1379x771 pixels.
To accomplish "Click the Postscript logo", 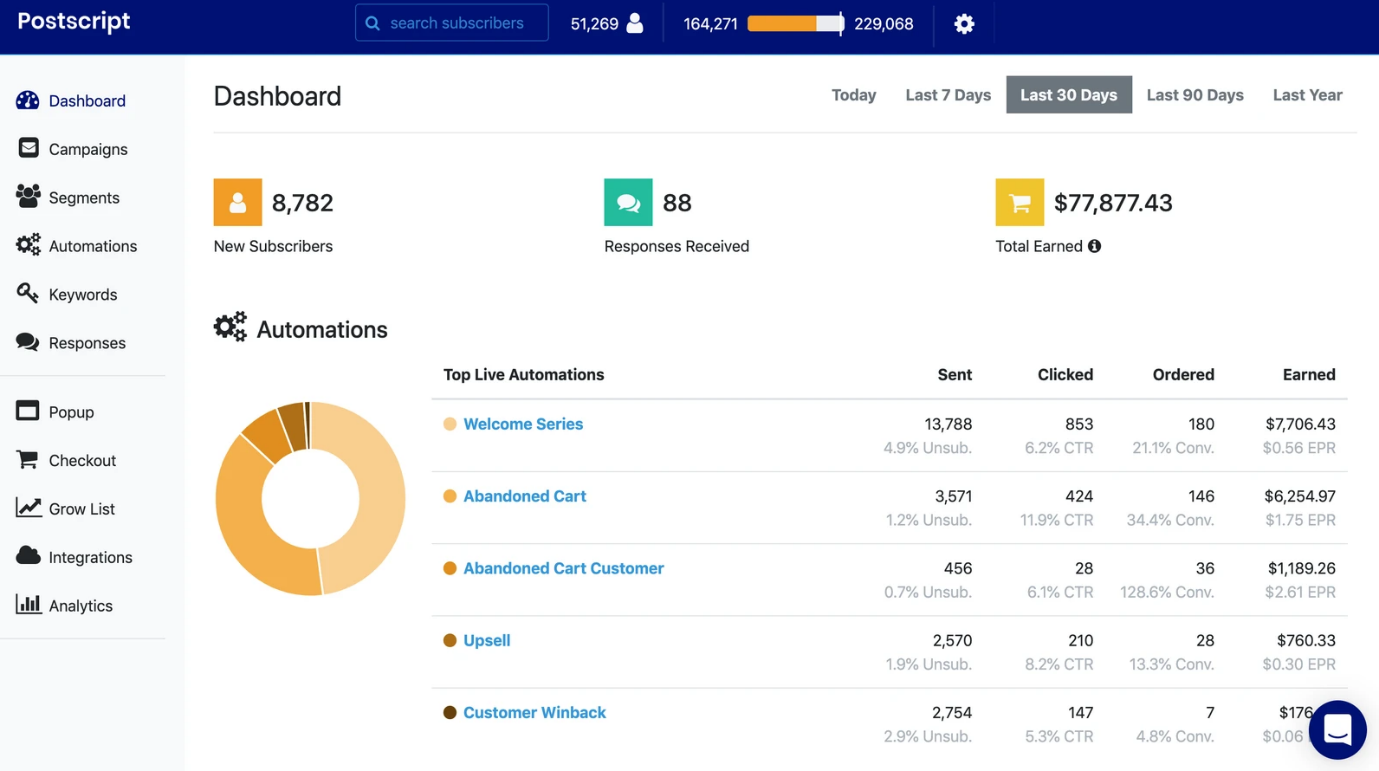I will pos(74,22).
